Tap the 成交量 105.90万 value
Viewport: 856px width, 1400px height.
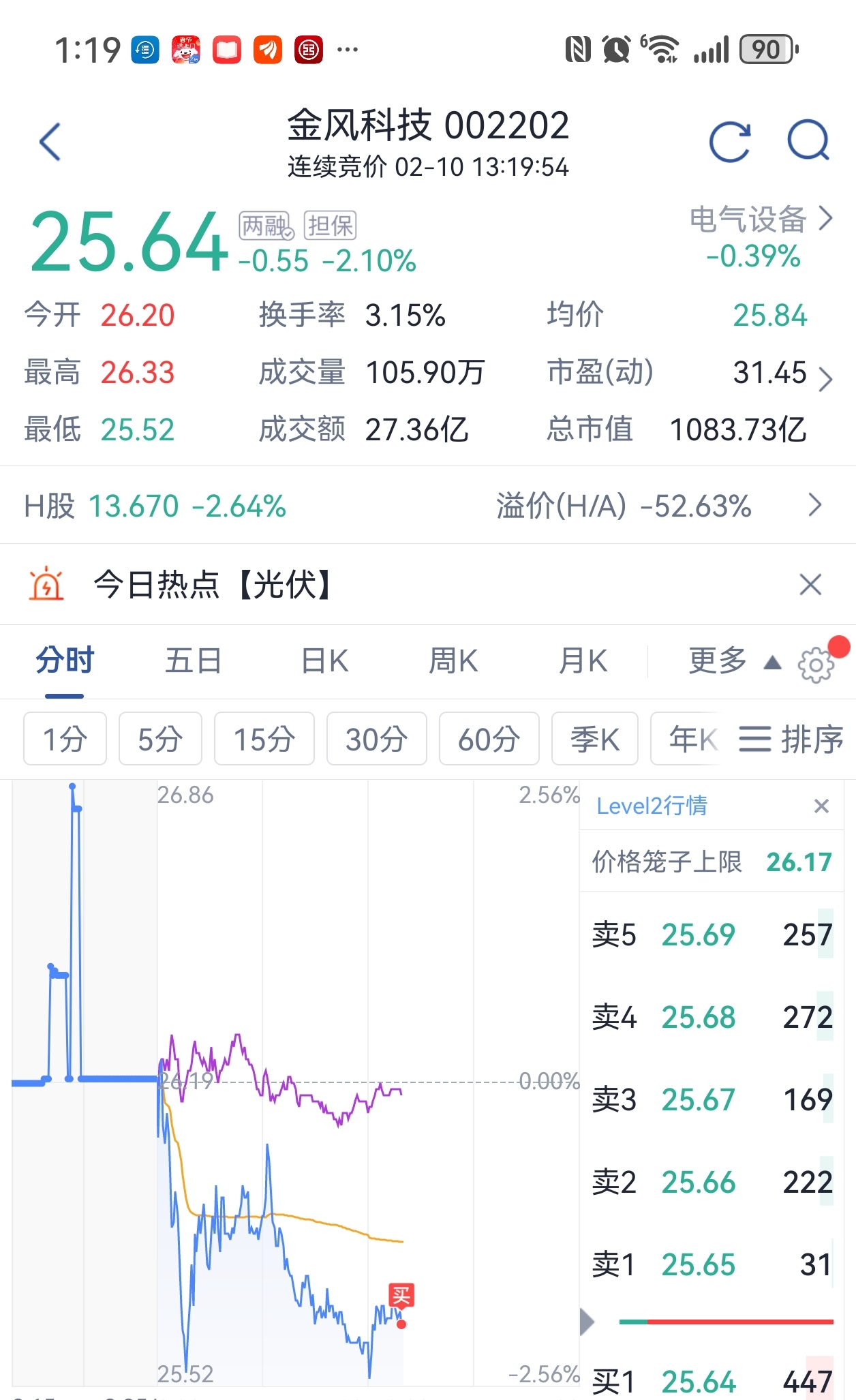tap(425, 372)
